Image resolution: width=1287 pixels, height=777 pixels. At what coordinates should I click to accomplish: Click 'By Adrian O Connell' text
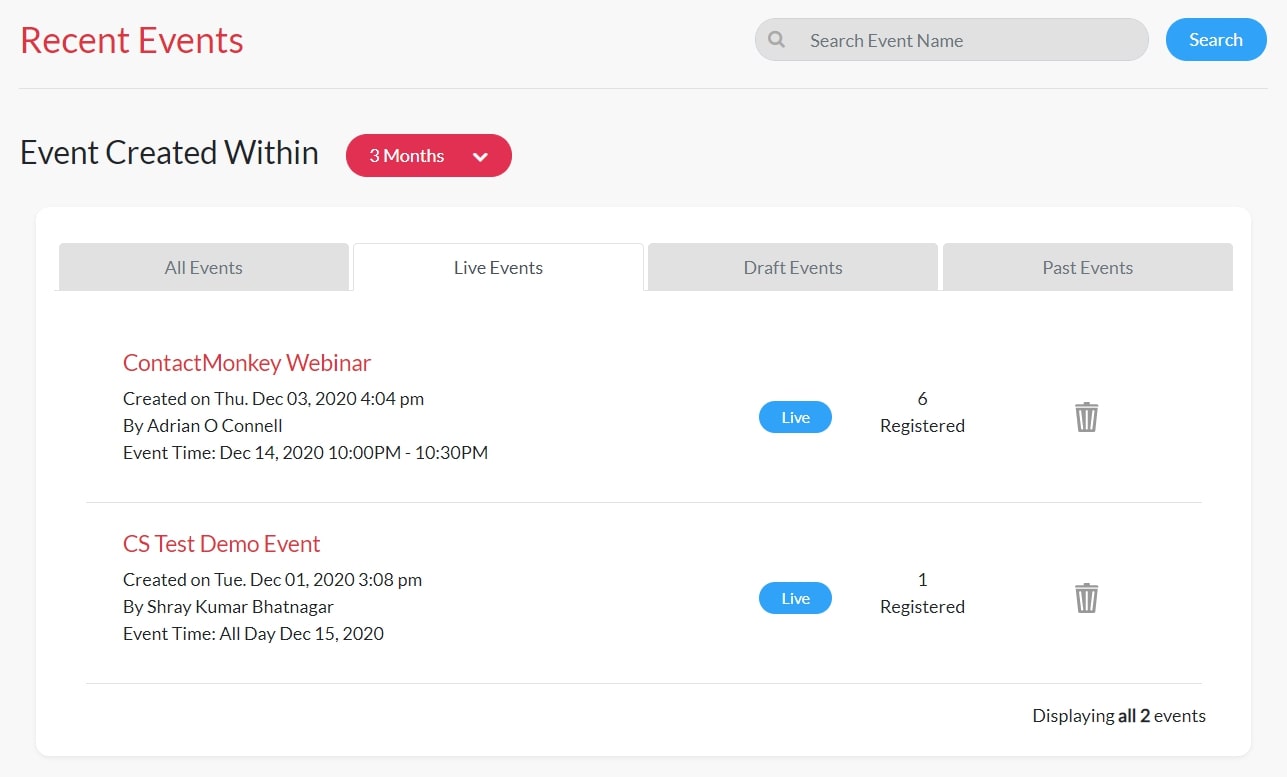203,425
